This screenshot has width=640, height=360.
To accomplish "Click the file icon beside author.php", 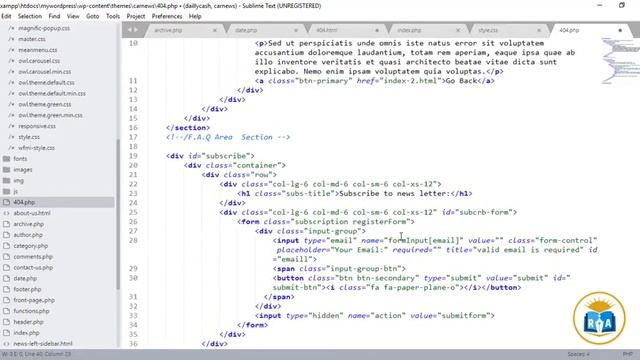I will (x=6, y=235).
